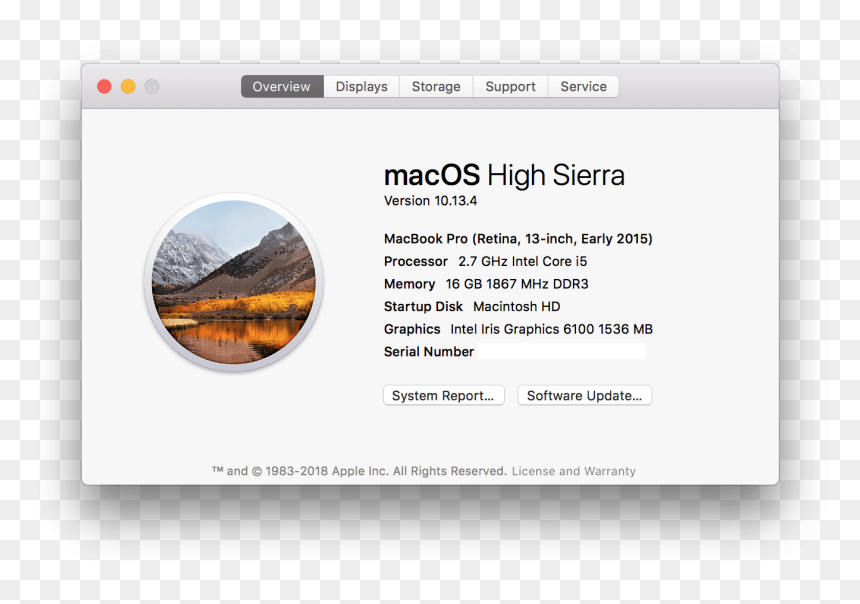
Task: Click the Processor 2.7 GHz Intel Core i5 line
Action: [x=485, y=262]
